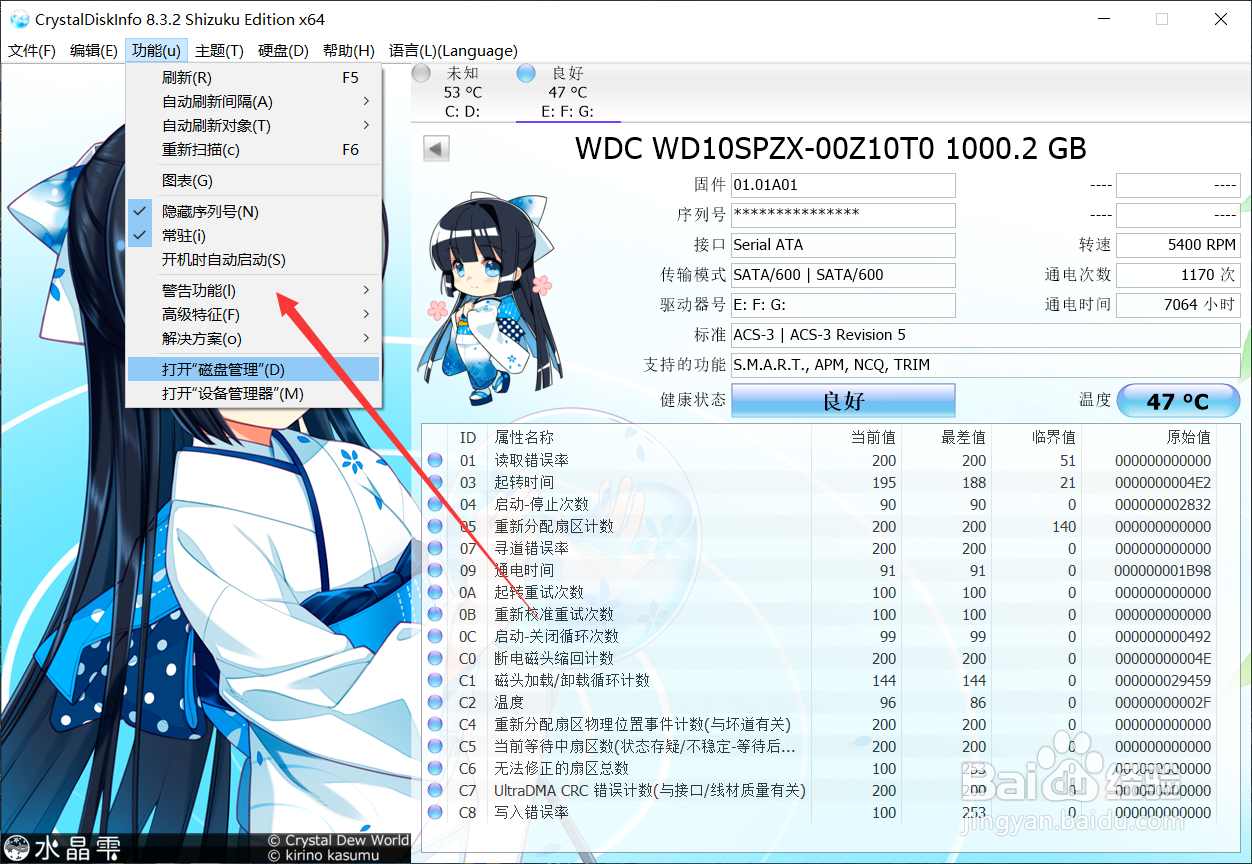Click the CrystalDiskInfo app icon in title bar
1252x864 pixels.
[19, 19]
